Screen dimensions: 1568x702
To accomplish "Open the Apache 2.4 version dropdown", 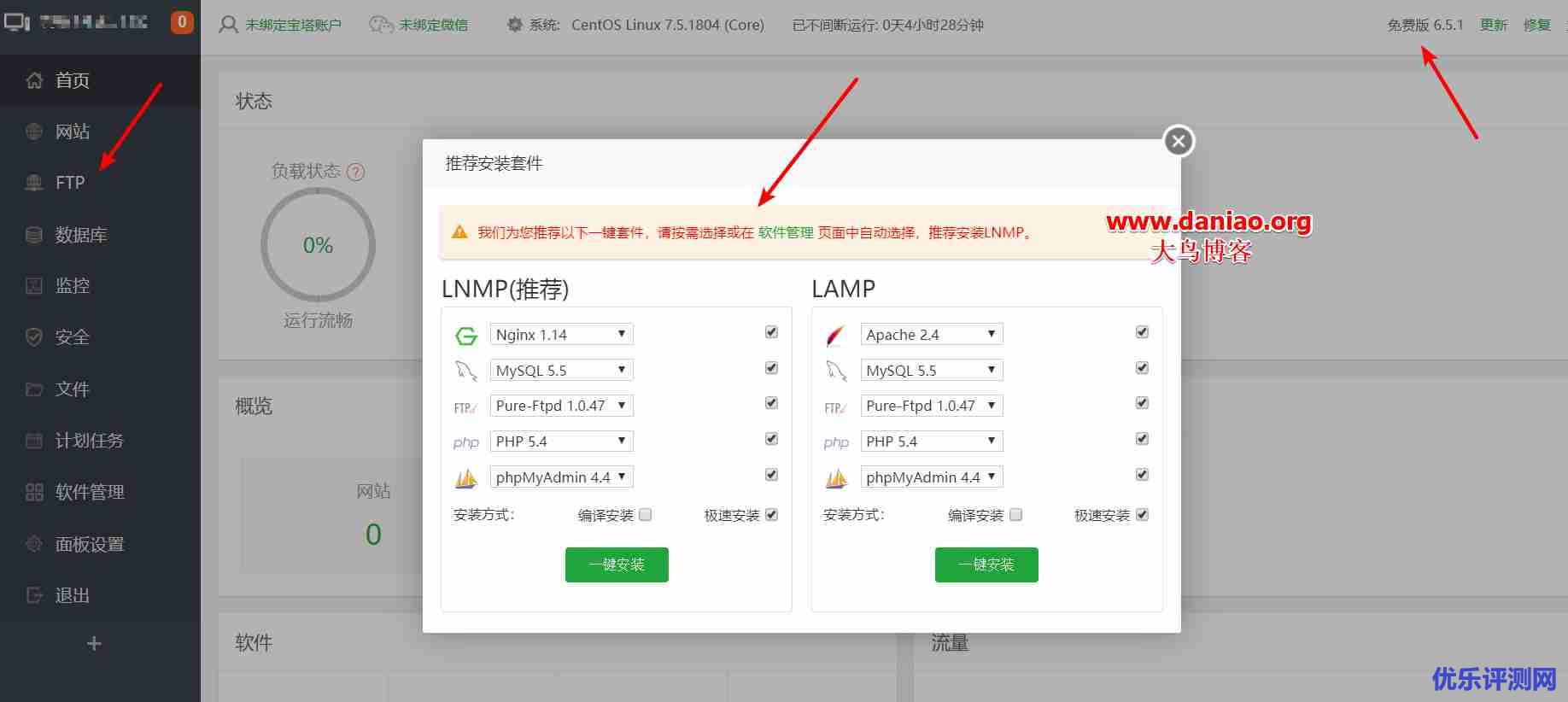I will [931, 334].
